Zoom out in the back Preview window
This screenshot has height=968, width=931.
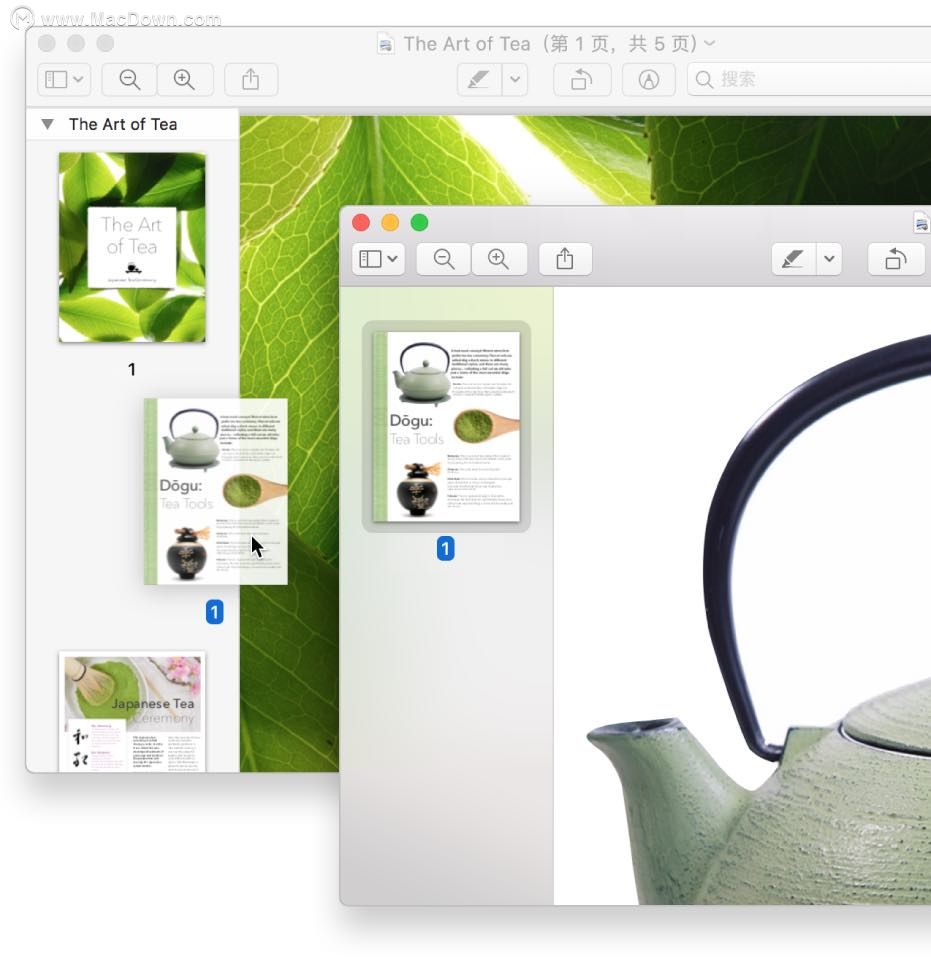tap(130, 80)
